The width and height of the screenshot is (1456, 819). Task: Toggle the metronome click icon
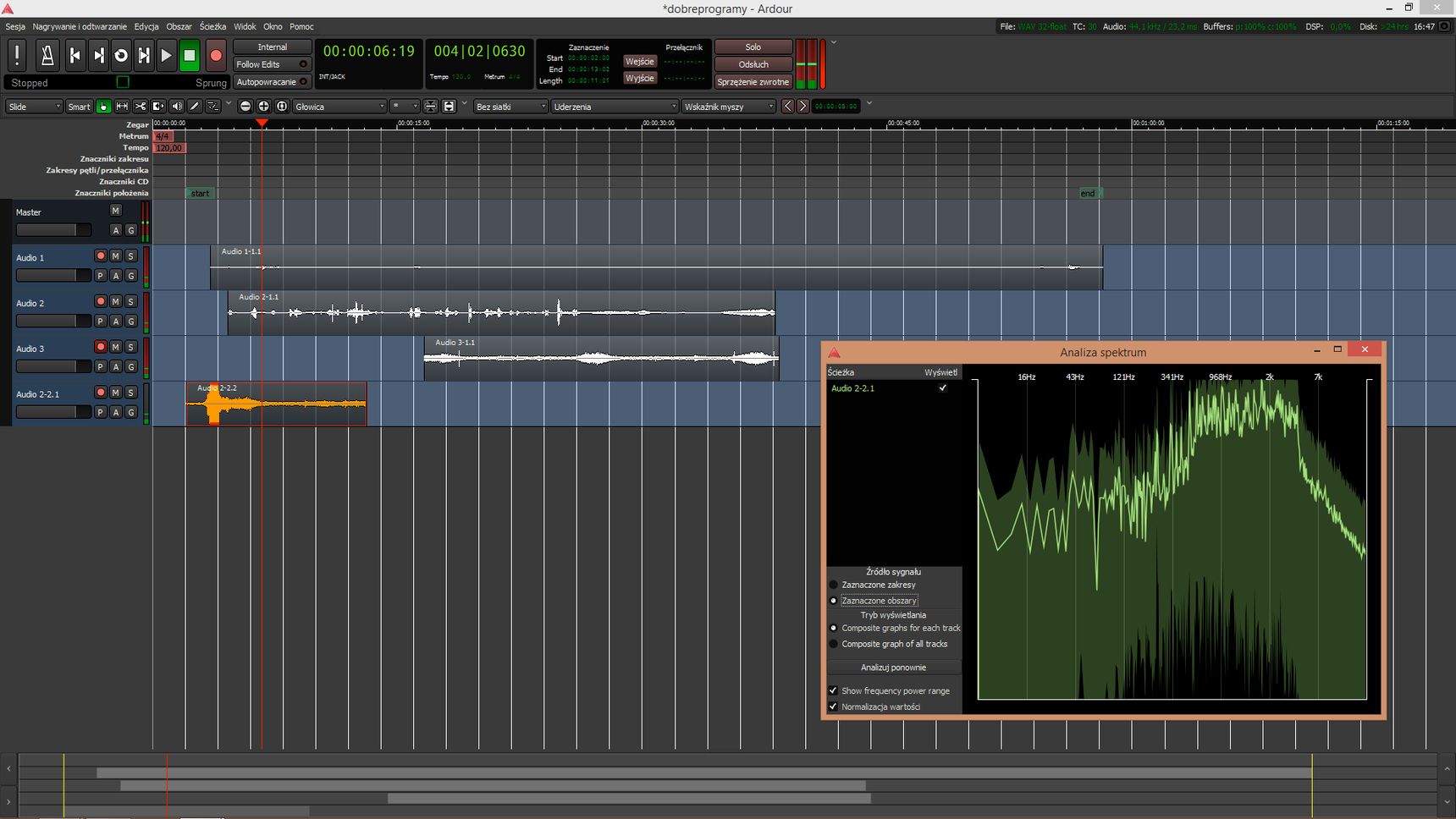[47, 55]
